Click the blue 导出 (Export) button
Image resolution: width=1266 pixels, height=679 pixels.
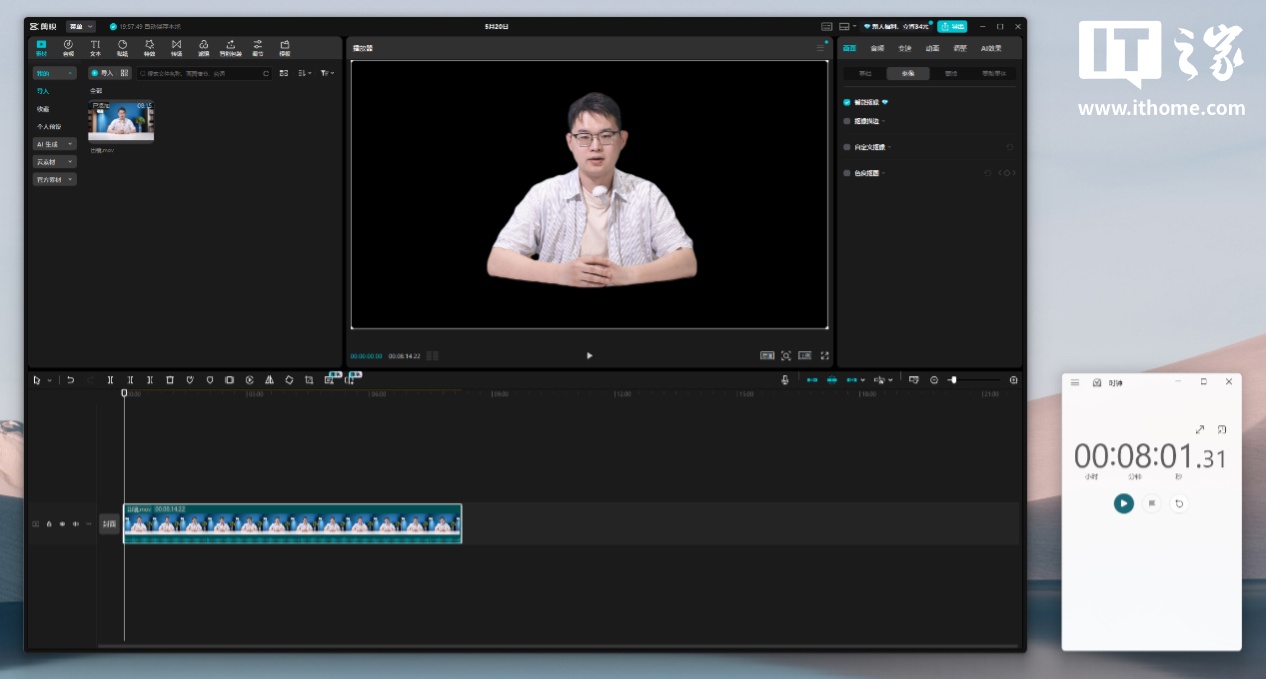(952, 26)
